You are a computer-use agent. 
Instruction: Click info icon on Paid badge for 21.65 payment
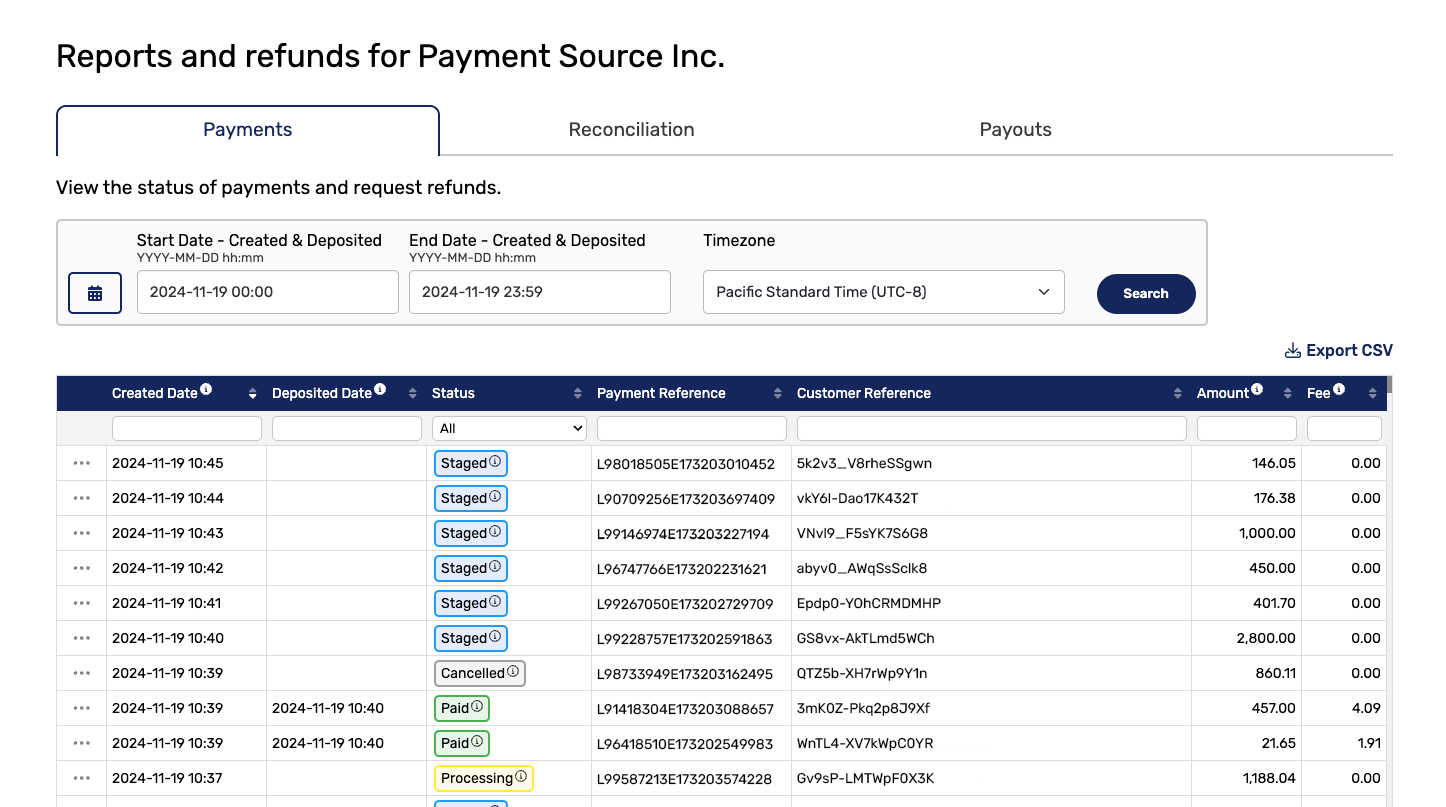click(x=477, y=742)
